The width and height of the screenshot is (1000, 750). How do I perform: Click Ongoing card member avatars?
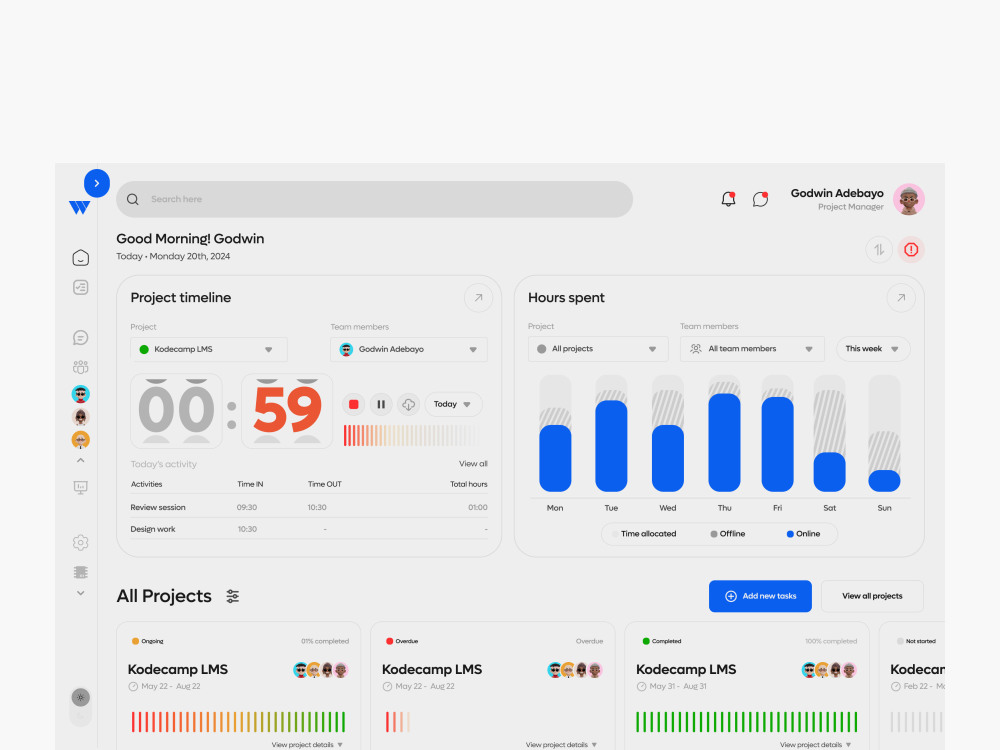(x=321, y=670)
